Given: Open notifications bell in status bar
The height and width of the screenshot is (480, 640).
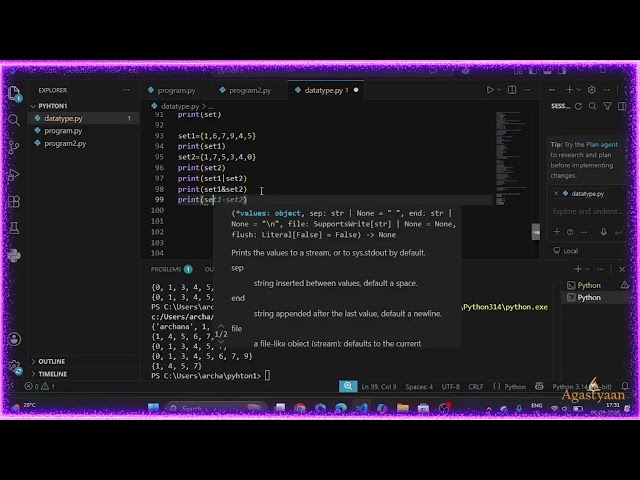Looking at the screenshot, I should click(x=624, y=386).
